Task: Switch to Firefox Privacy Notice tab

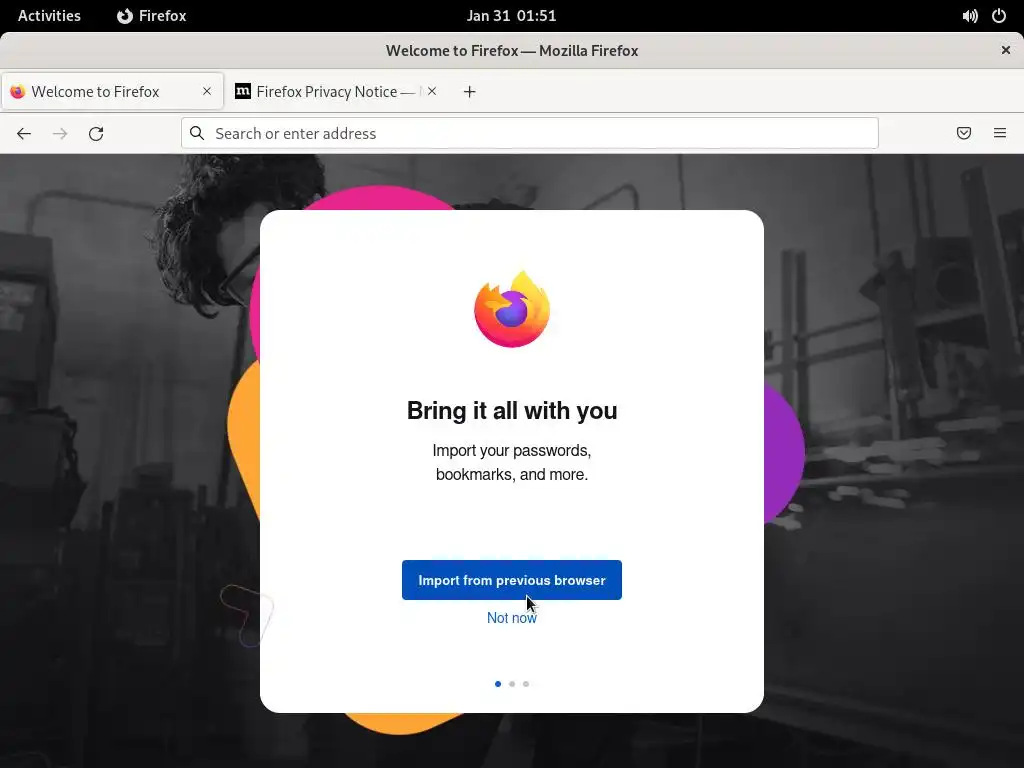Action: [x=336, y=91]
